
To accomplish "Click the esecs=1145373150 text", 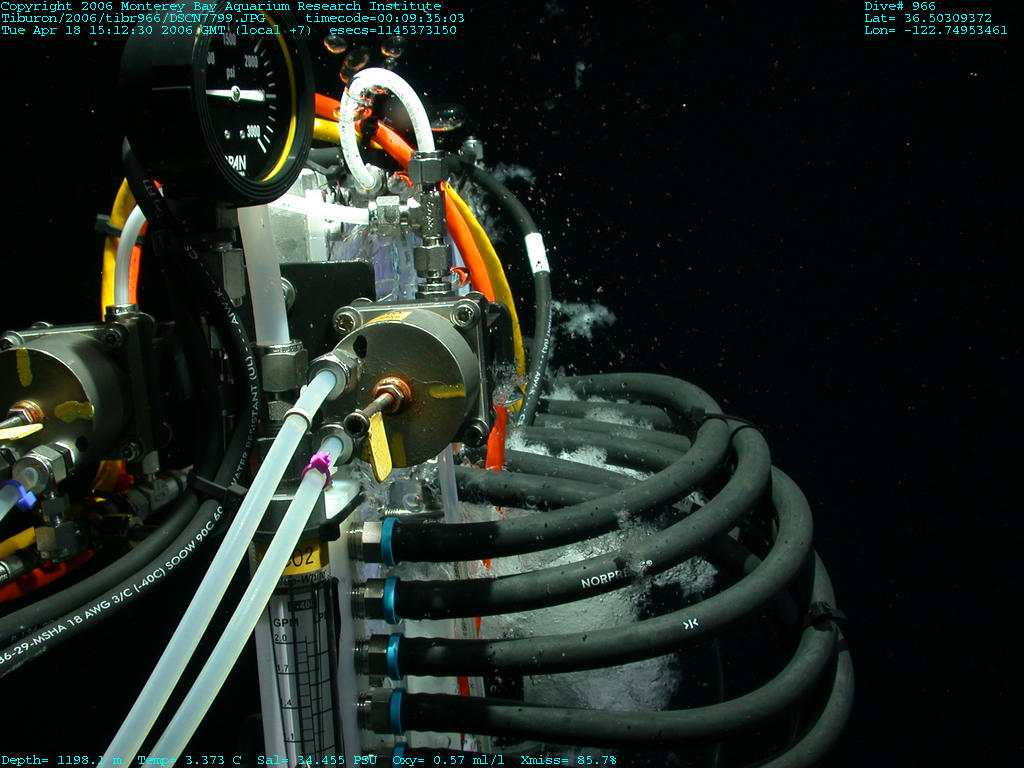I will 393,30.
